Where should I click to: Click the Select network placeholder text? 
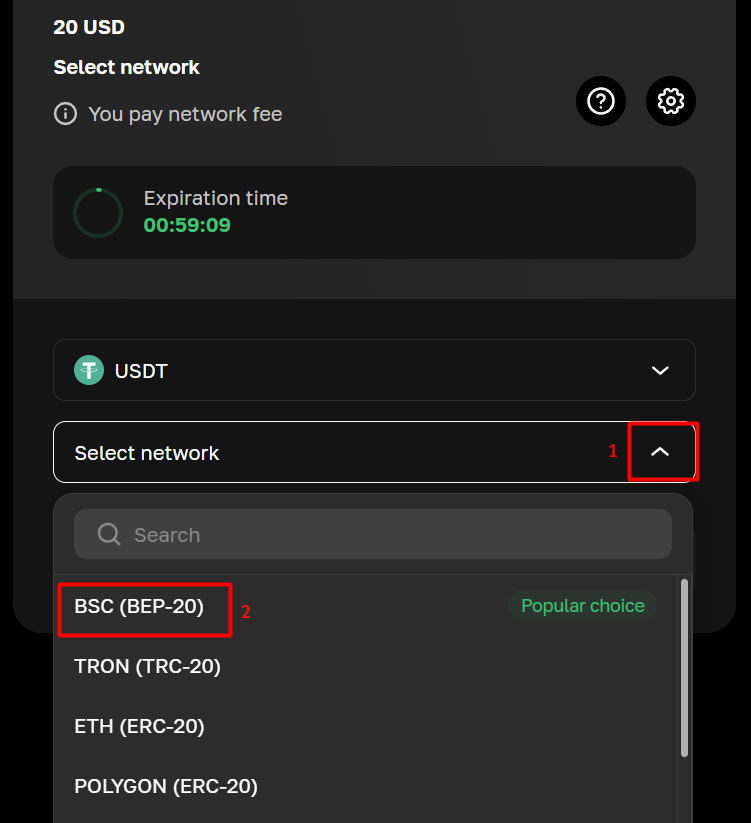pos(147,453)
